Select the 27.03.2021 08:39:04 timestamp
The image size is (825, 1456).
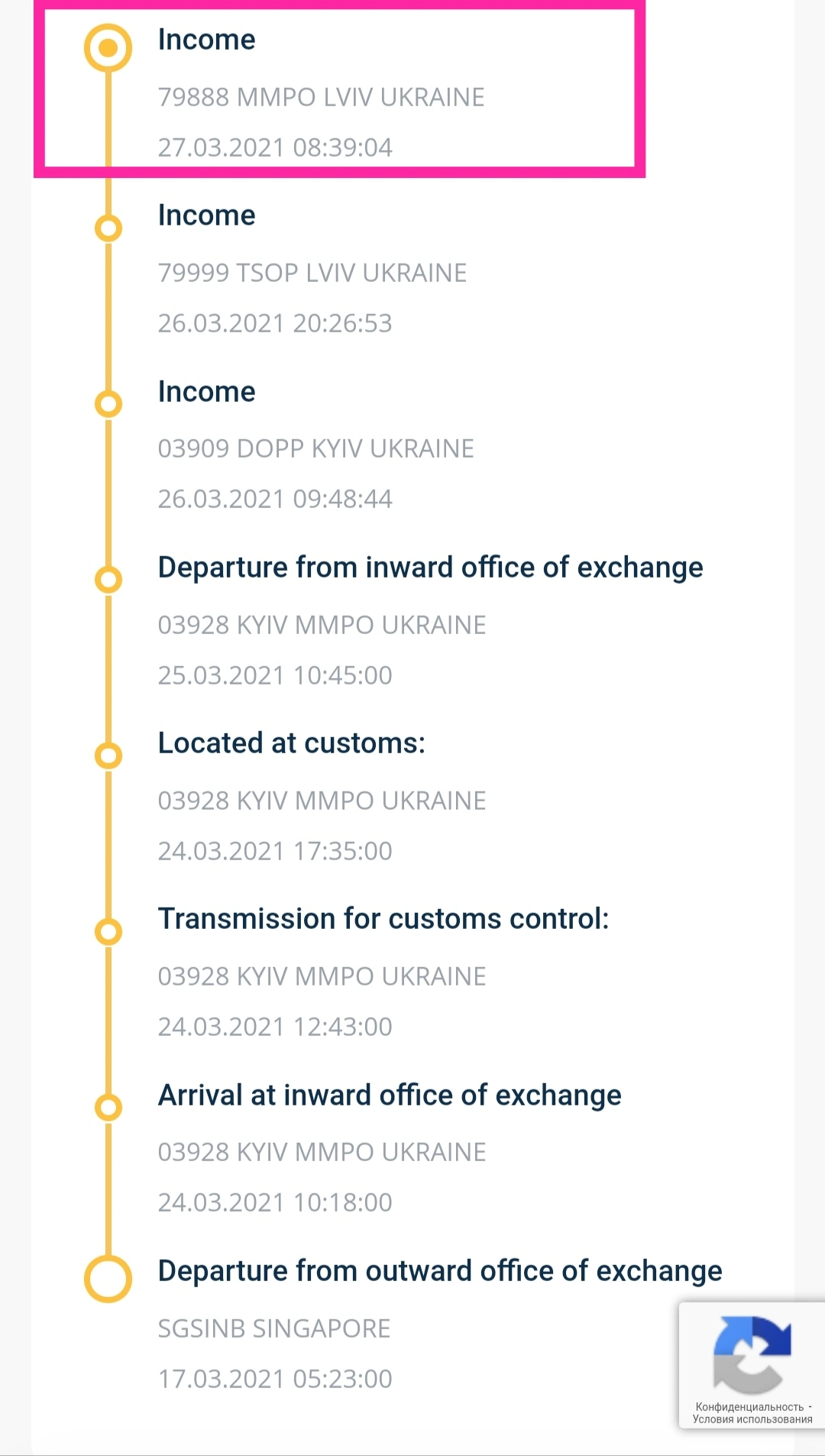click(275, 147)
